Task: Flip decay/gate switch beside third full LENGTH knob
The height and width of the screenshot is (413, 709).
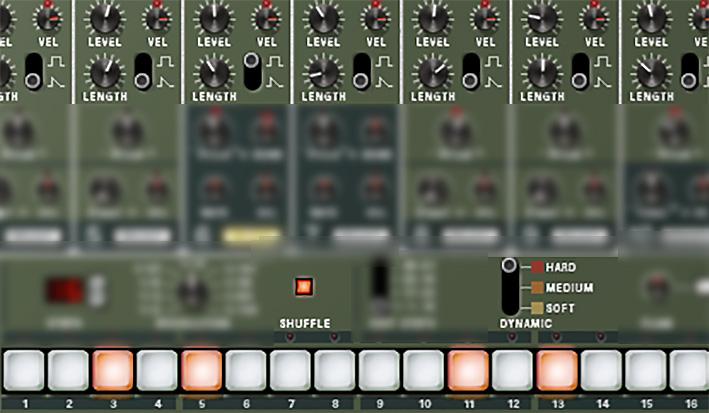Action: click(362, 71)
